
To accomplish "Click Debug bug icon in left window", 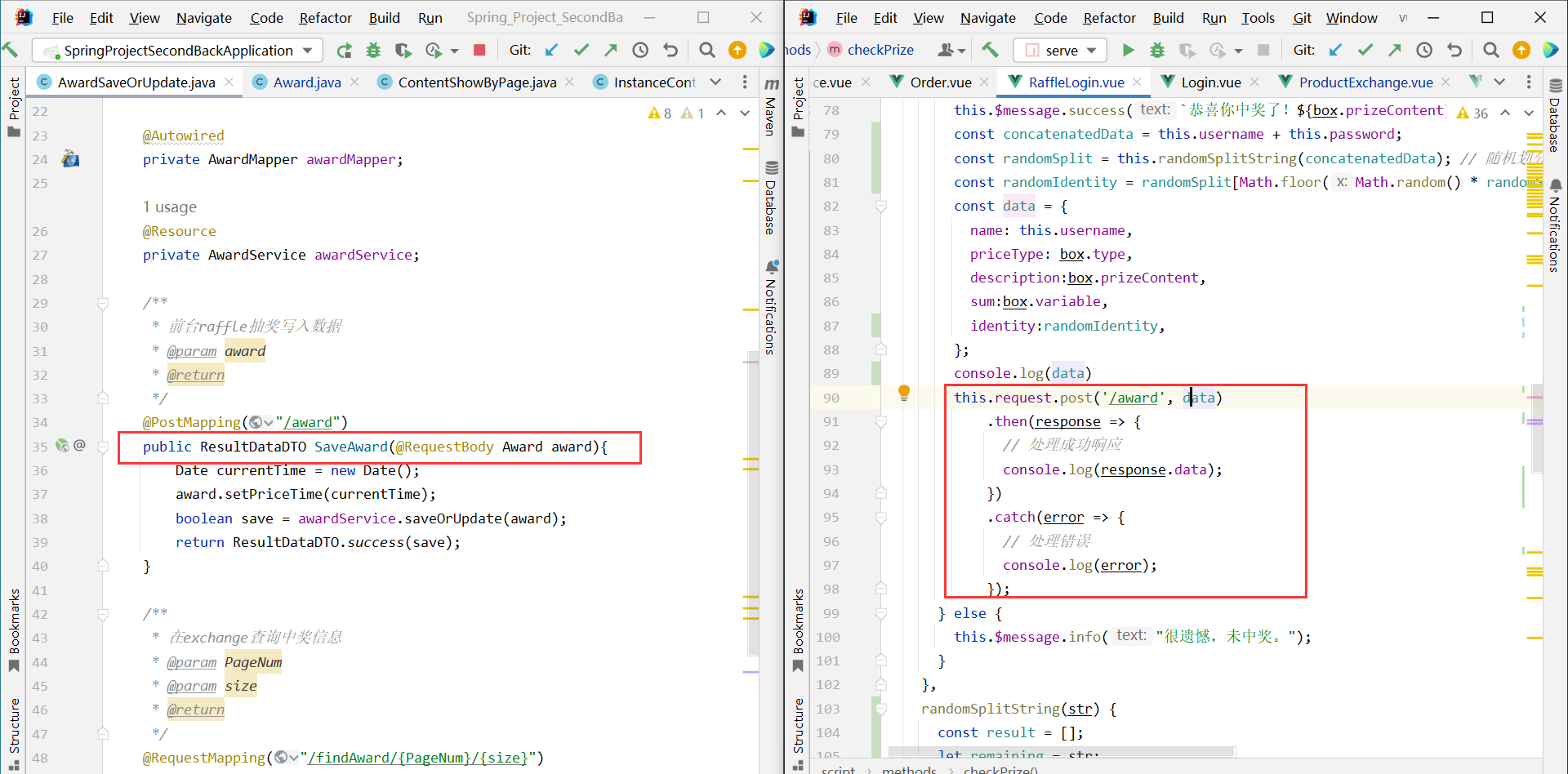I will [373, 51].
